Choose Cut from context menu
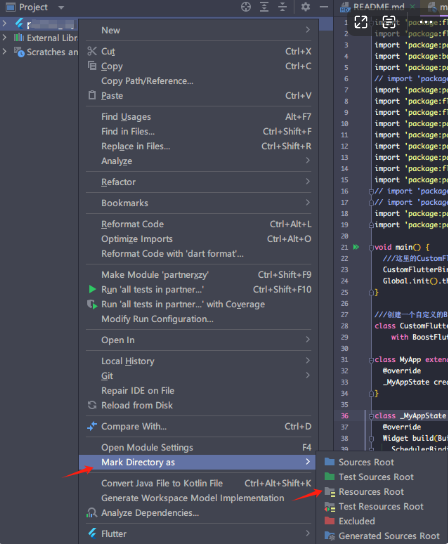The width and height of the screenshot is (448, 544). click(198, 51)
